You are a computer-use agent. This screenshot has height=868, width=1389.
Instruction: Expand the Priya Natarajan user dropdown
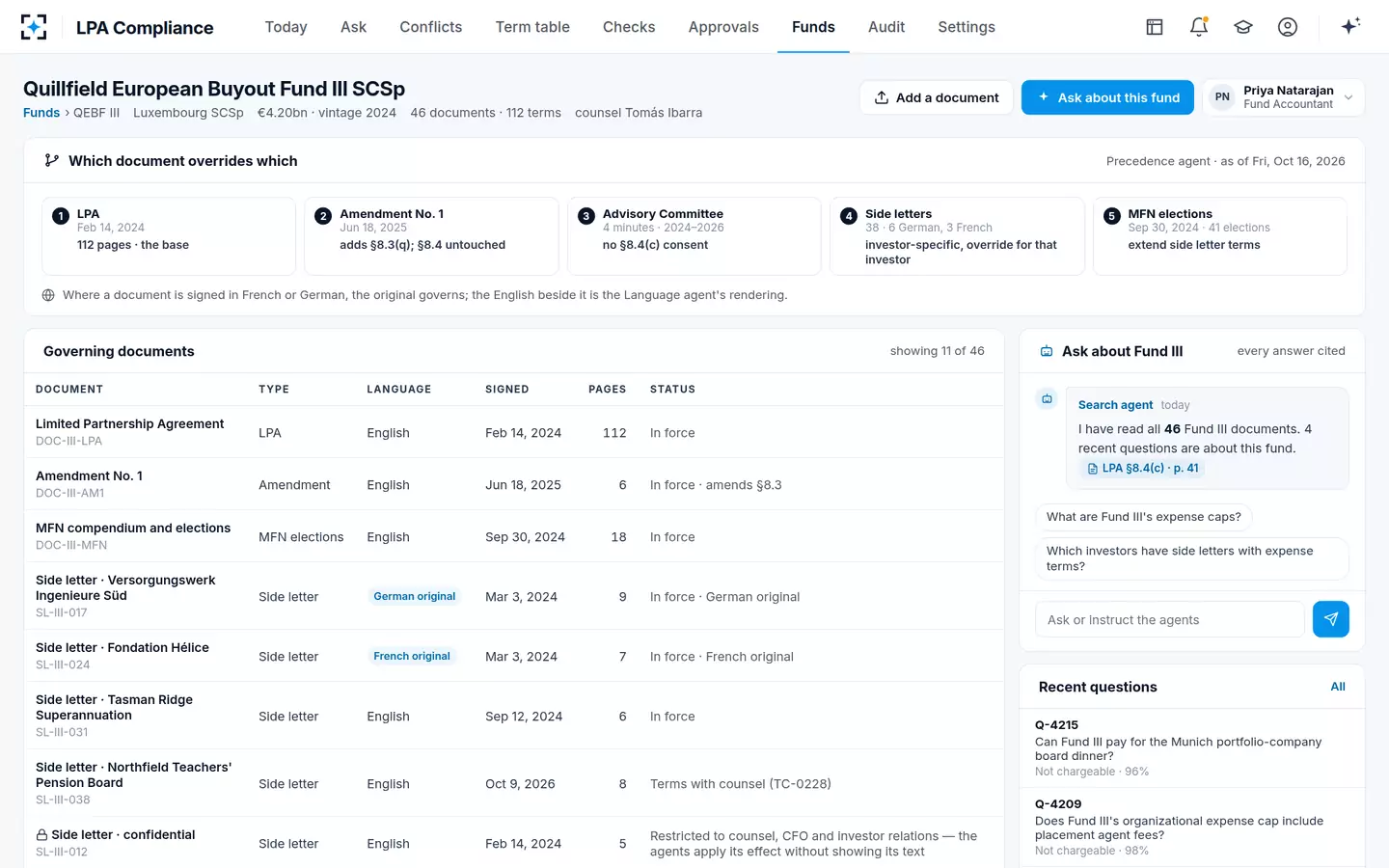coord(1284,97)
